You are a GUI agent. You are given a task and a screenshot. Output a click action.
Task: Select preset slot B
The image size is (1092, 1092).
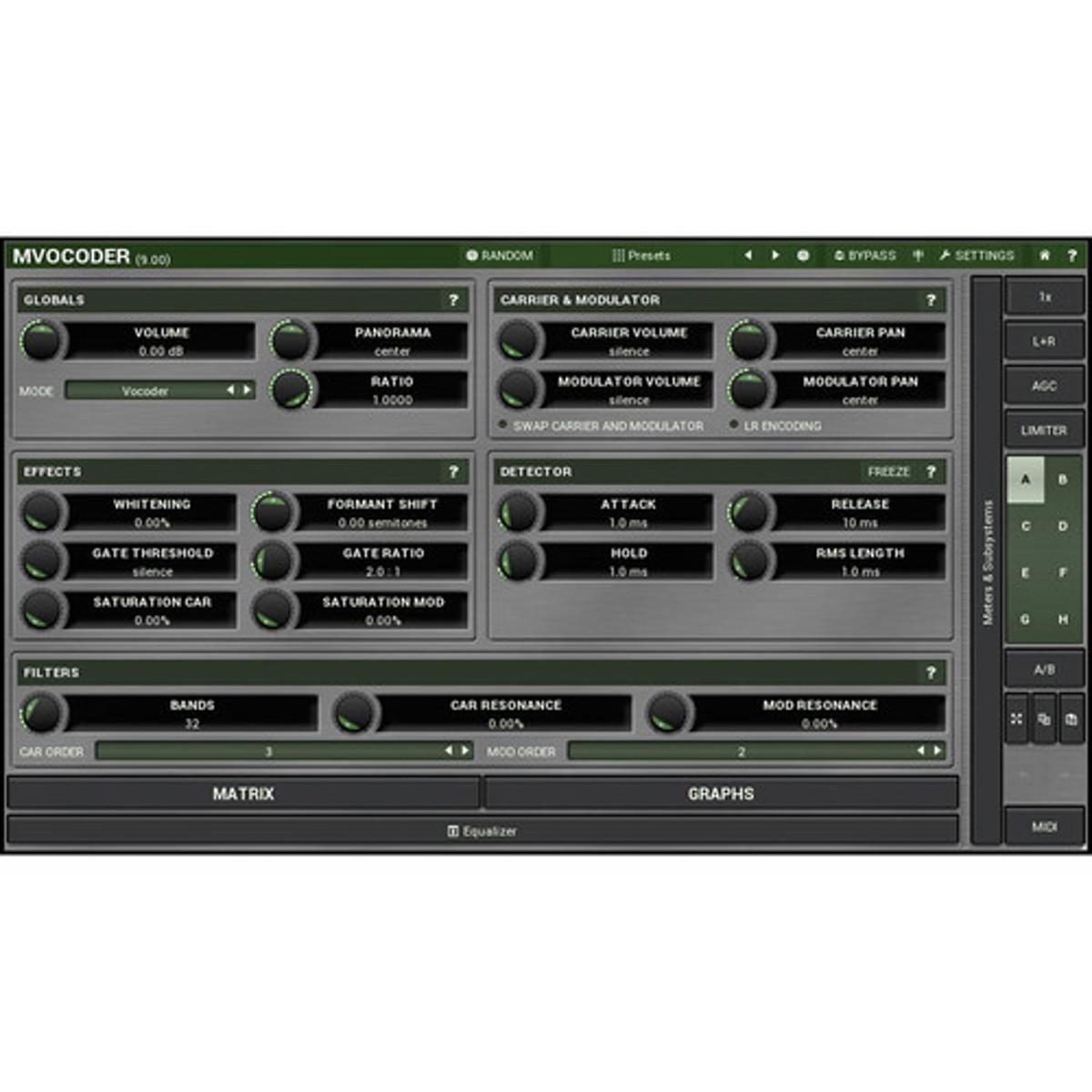(1063, 480)
